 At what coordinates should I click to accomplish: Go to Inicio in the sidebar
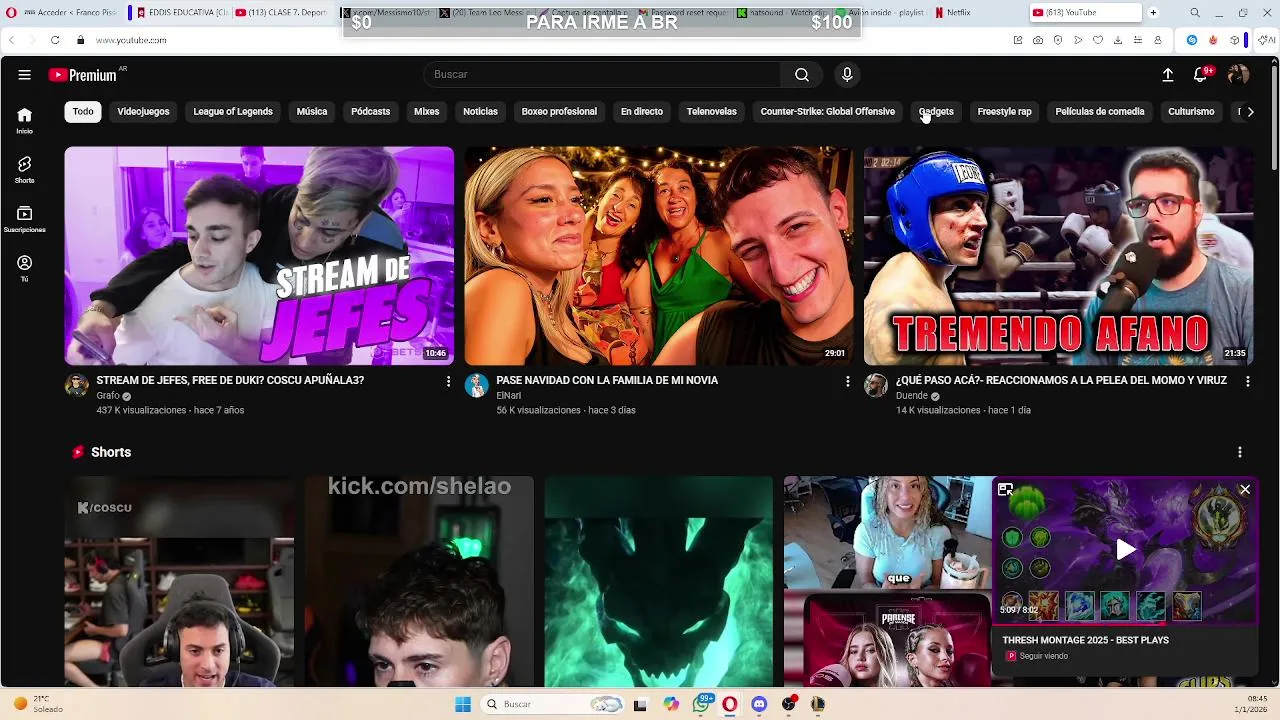coord(24,120)
